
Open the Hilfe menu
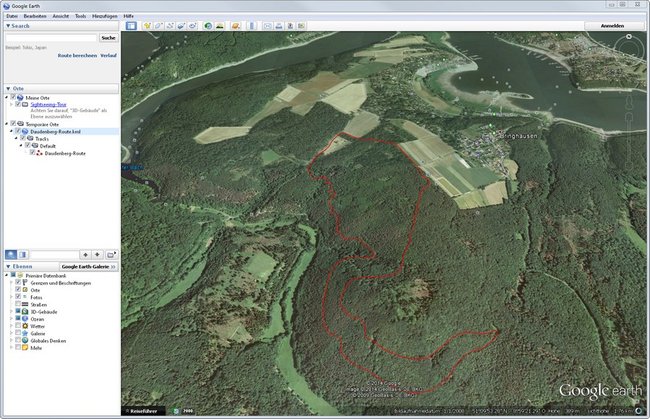(x=129, y=16)
